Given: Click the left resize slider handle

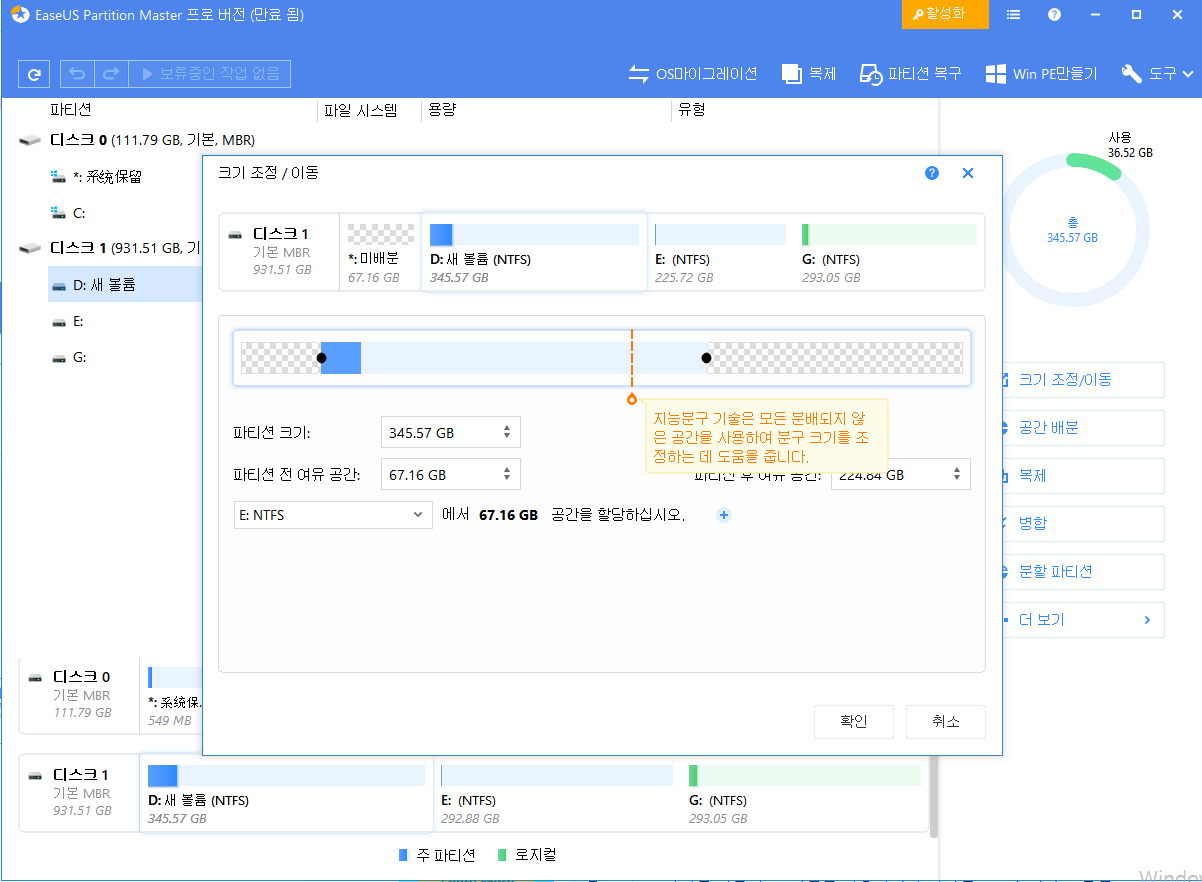Looking at the screenshot, I should pyautogui.click(x=322, y=357).
